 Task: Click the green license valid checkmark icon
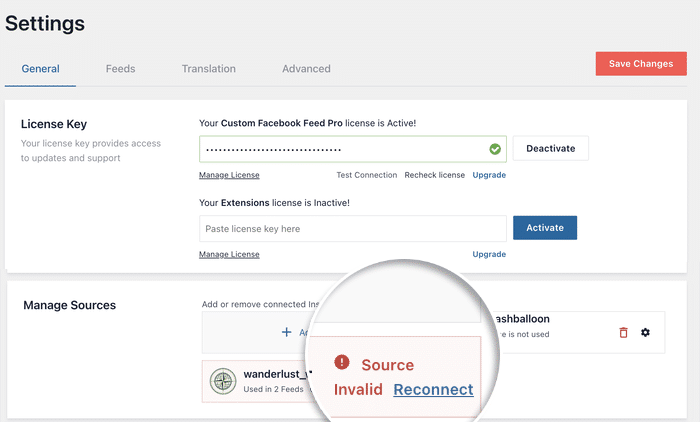click(495, 149)
